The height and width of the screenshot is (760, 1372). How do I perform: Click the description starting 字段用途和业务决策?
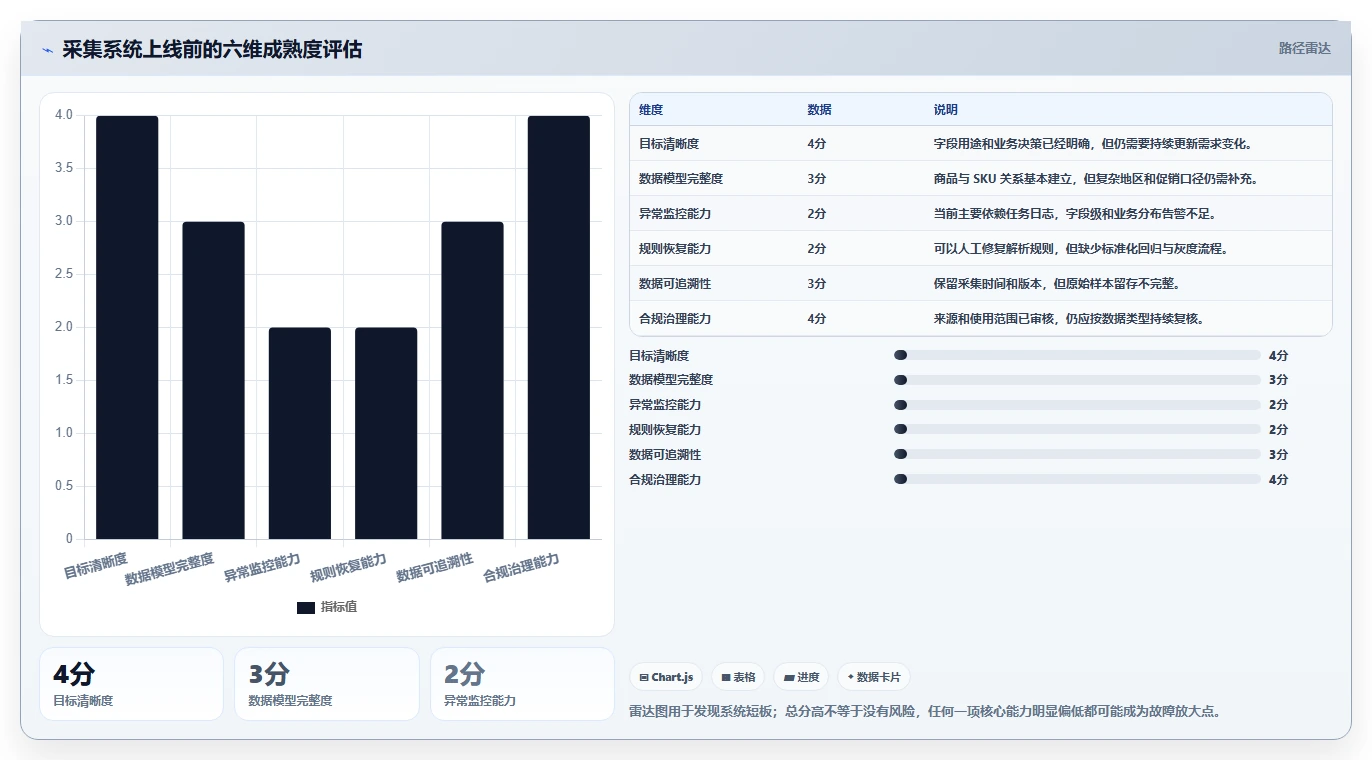(x=1093, y=143)
